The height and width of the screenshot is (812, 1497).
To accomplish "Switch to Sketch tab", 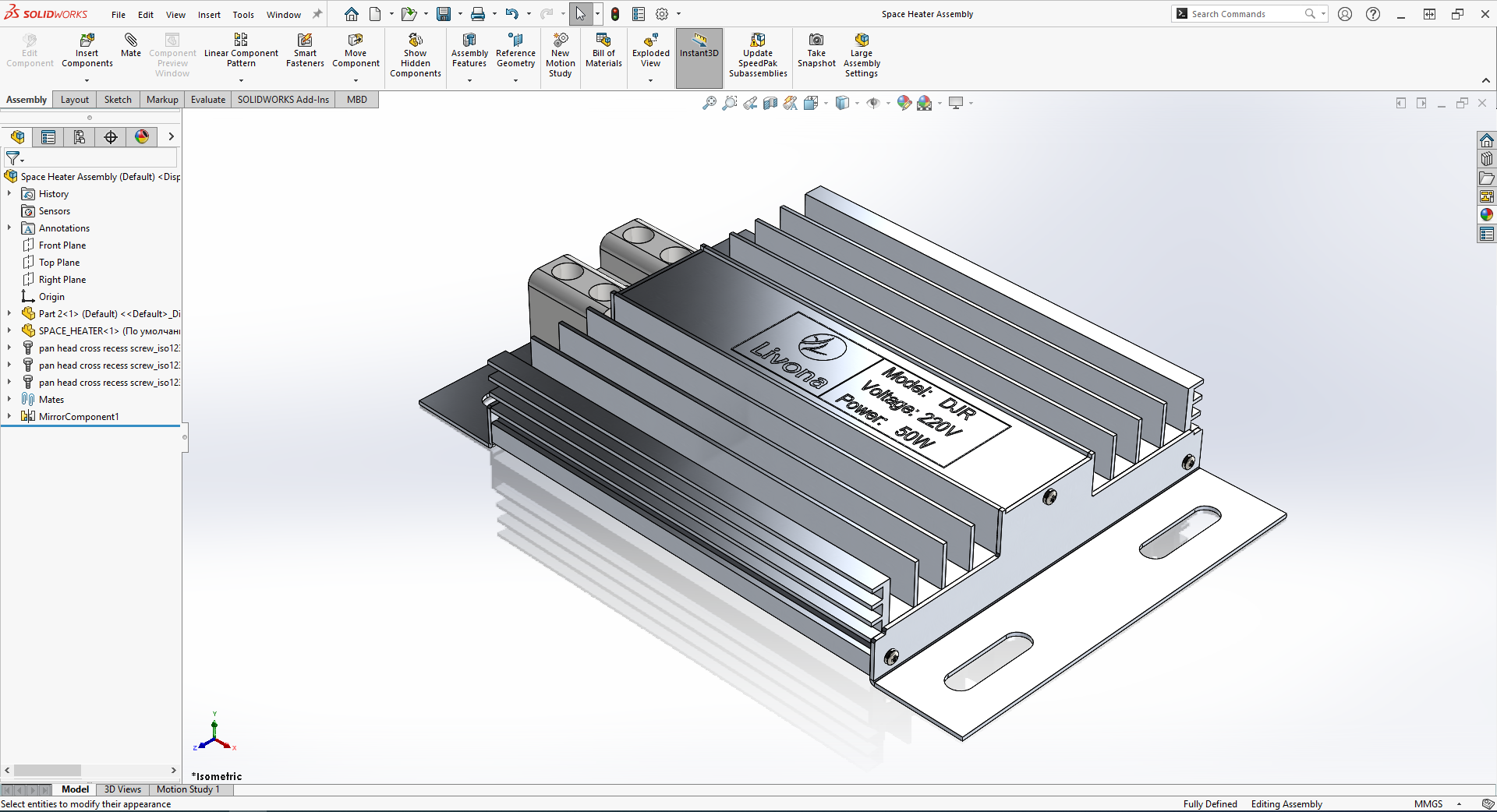I will [118, 100].
